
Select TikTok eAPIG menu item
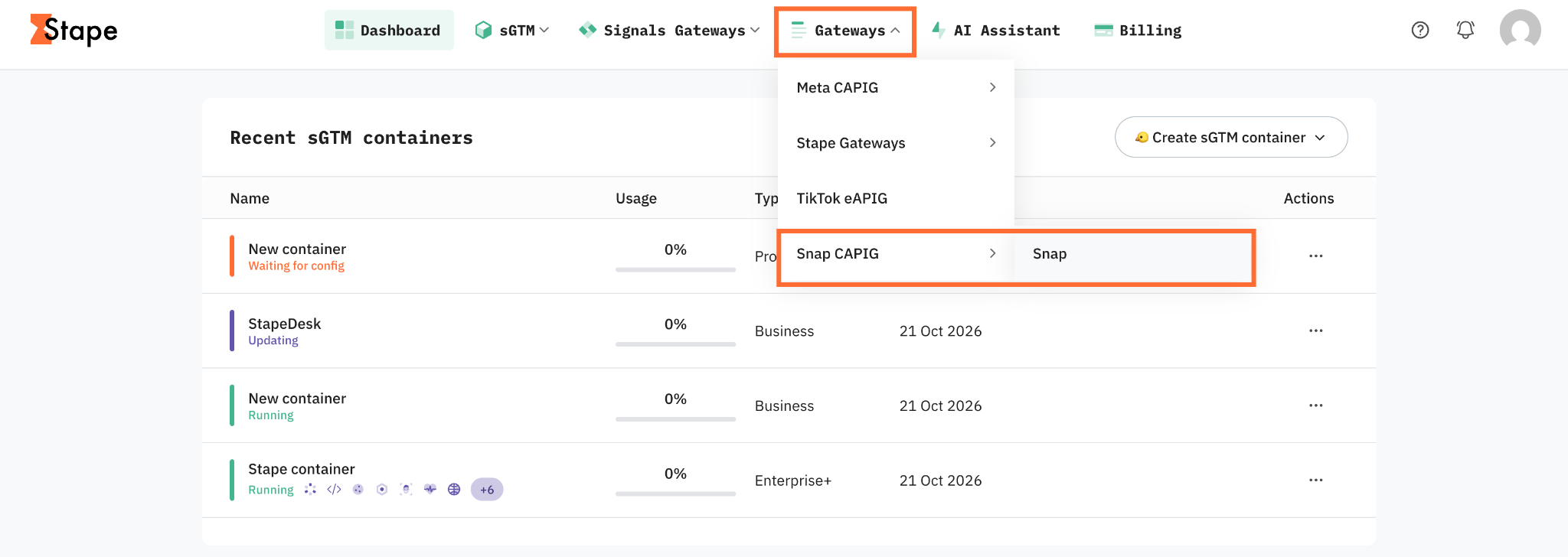click(896, 199)
